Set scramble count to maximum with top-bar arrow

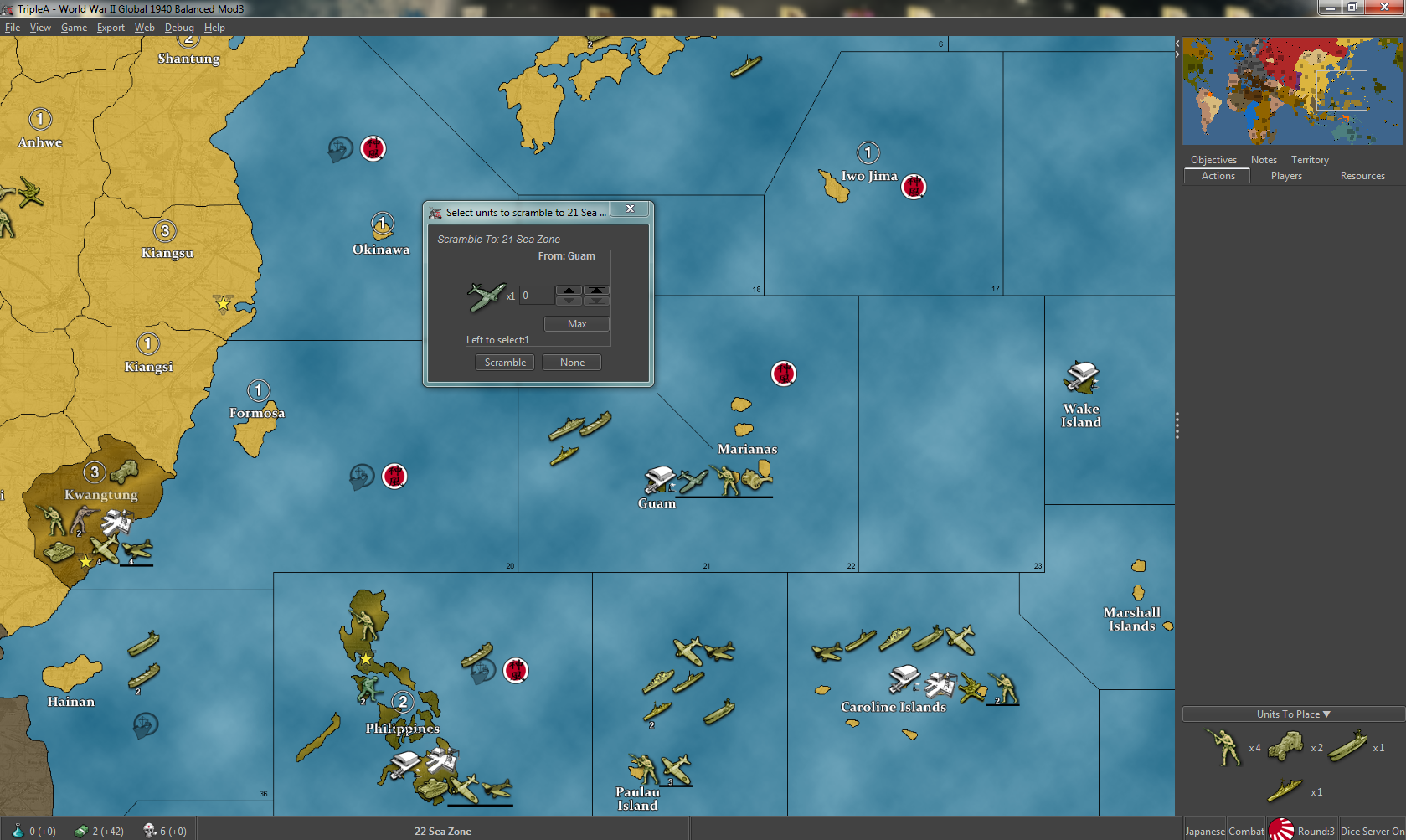point(596,291)
